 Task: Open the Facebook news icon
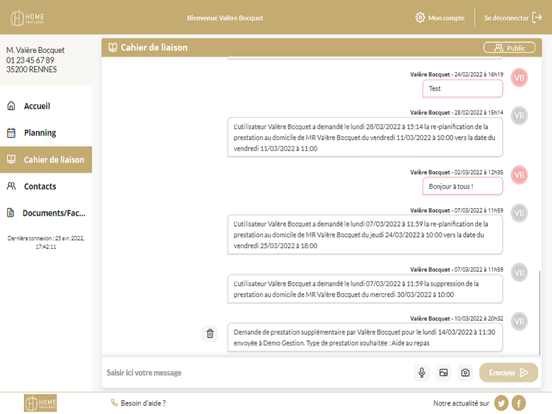519,403
